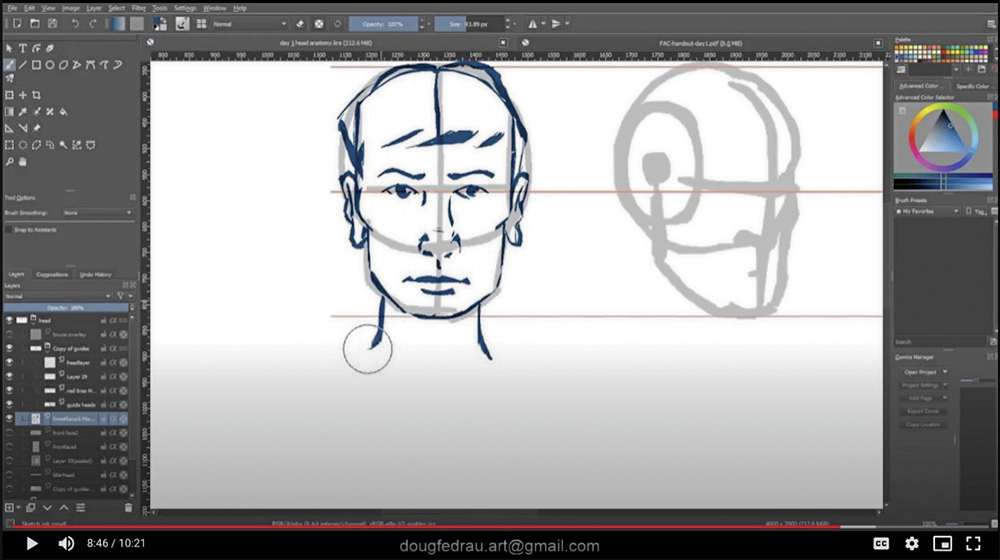Image resolution: width=1000 pixels, height=560 pixels.
Task: Toggle Snap to Assistants checkbox
Action: (9, 229)
